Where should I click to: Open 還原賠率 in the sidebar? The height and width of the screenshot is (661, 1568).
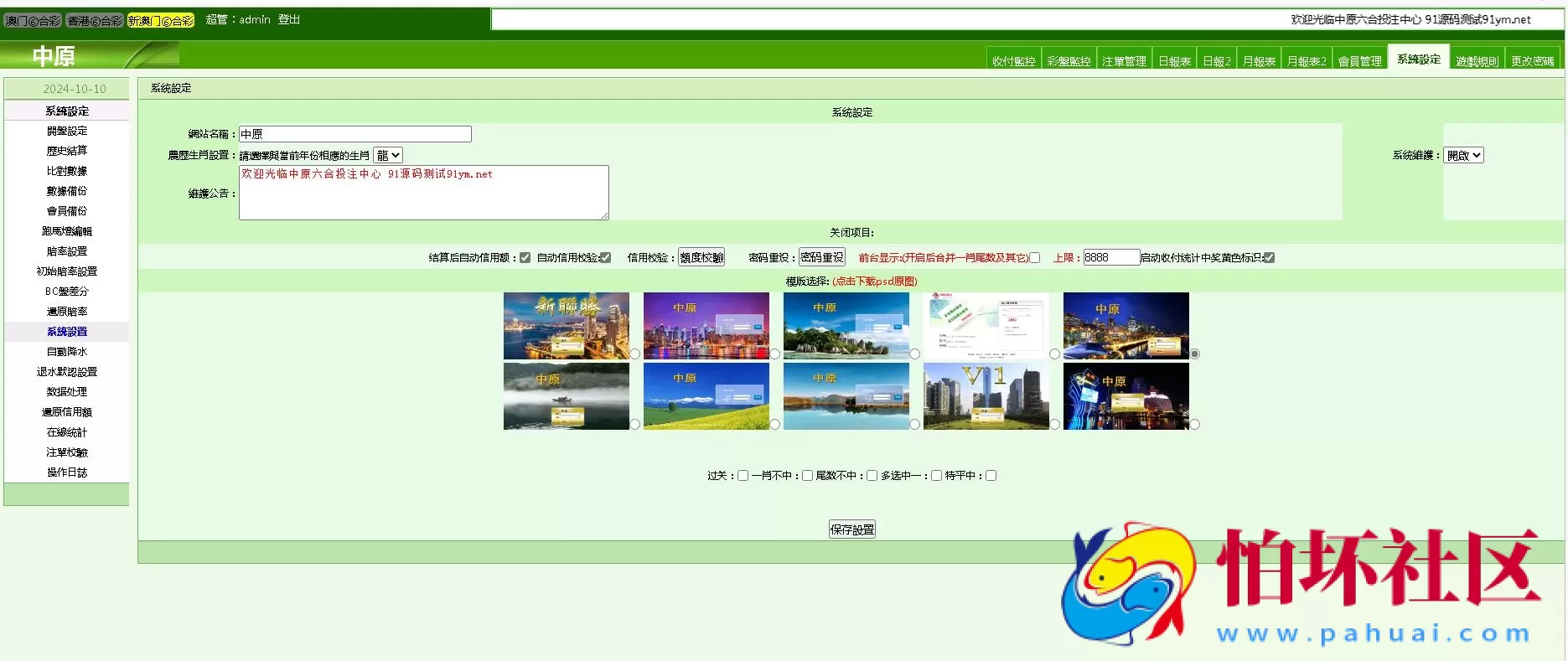tap(67, 312)
